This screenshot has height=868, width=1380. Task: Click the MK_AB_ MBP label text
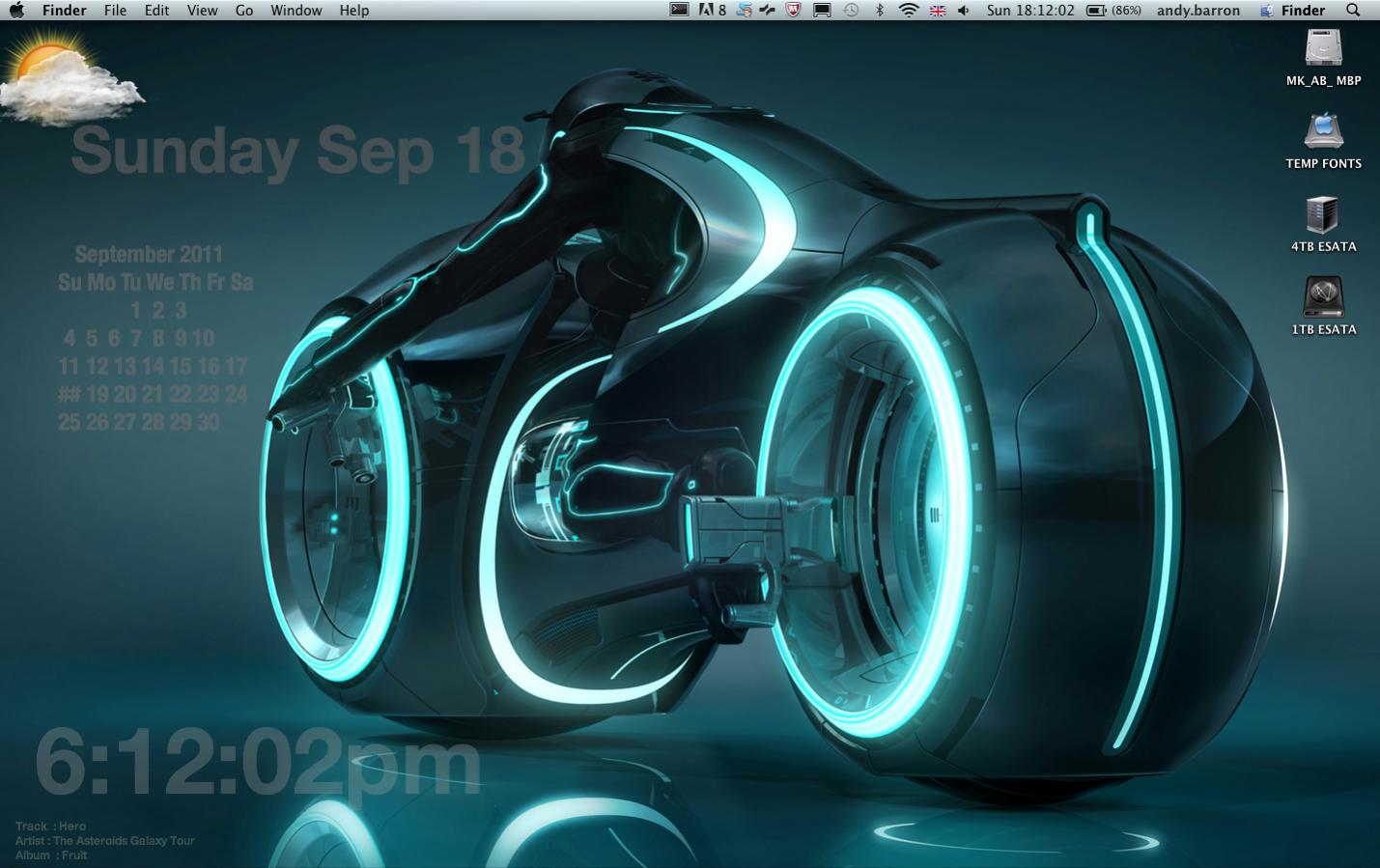click(x=1323, y=81)
